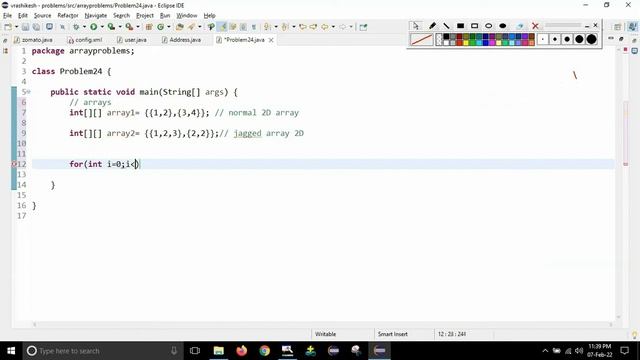Expand the Debug configurations dropdown arrow

click(84, 27)
